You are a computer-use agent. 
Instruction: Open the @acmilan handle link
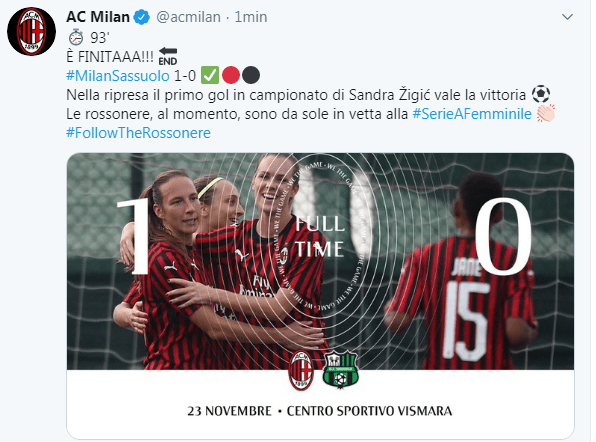tap(188, 17)
